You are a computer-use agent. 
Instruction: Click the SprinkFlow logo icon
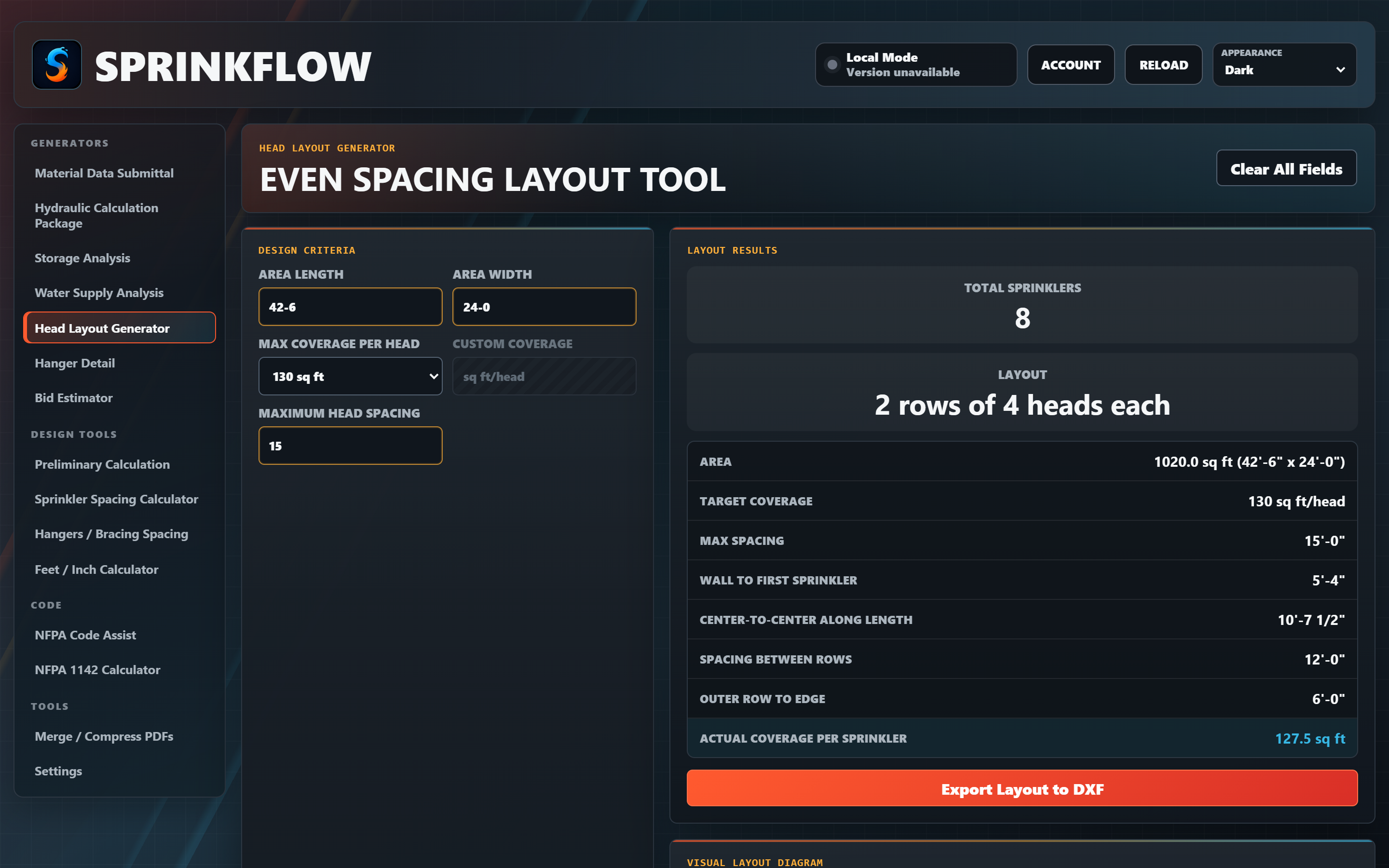(56, 65)
